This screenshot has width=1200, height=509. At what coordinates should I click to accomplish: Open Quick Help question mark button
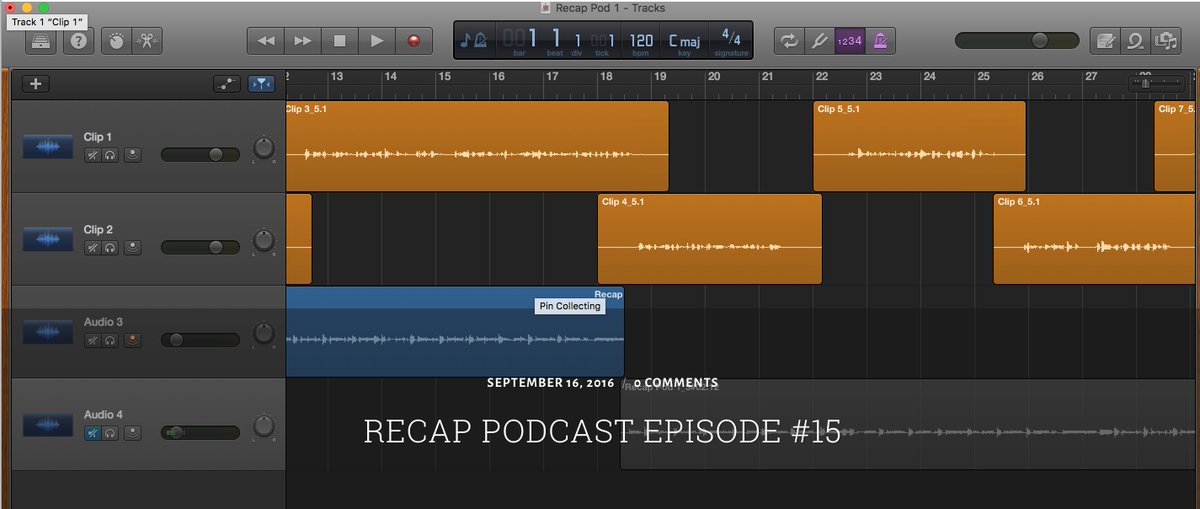(78, 41)
